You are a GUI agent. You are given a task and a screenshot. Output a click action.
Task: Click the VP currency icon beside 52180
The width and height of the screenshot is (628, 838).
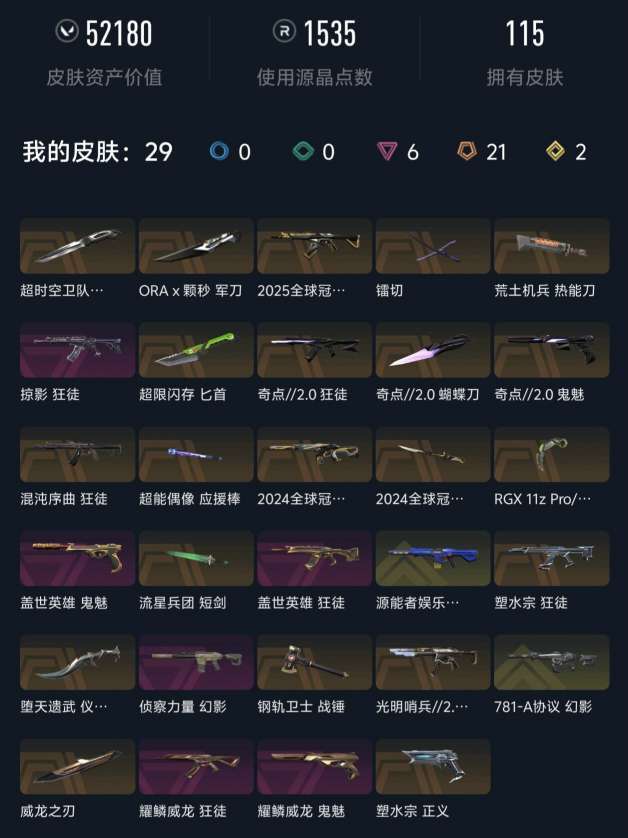click(x=67, y=31)
